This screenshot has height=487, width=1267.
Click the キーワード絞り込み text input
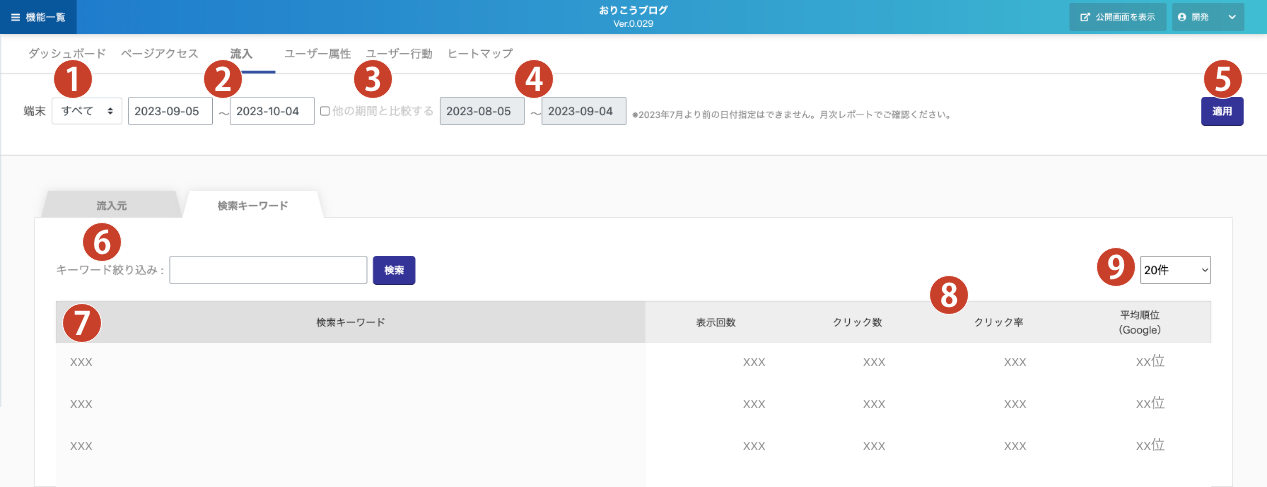[268, 270]
